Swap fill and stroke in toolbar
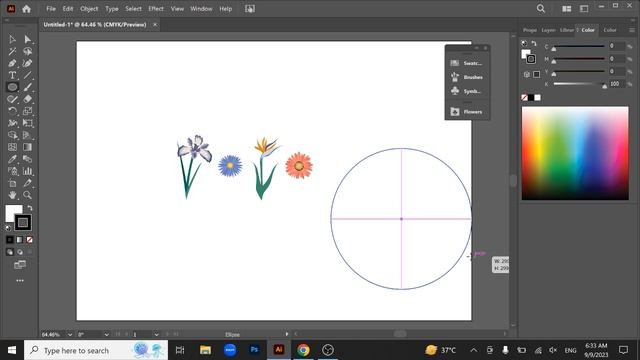 [x=30, y=208]
